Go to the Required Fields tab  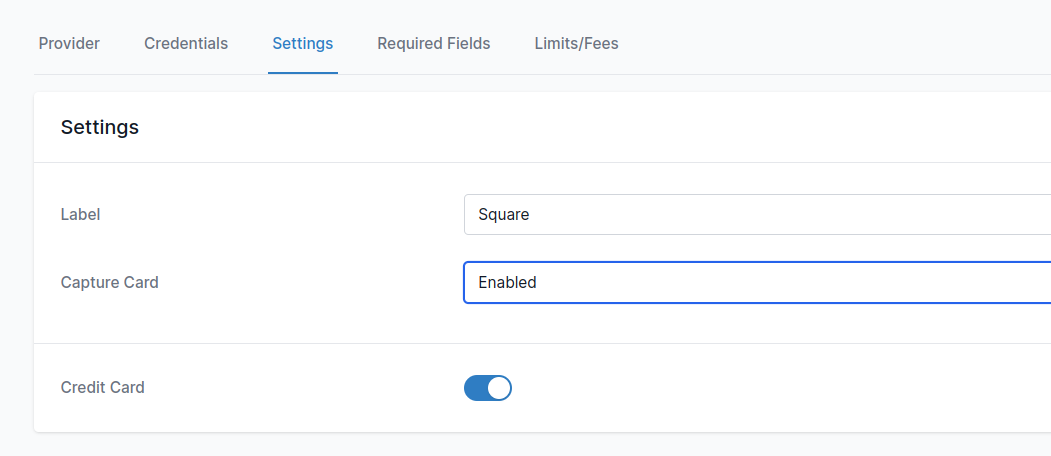pyautogui.click(x=434, y=44)
